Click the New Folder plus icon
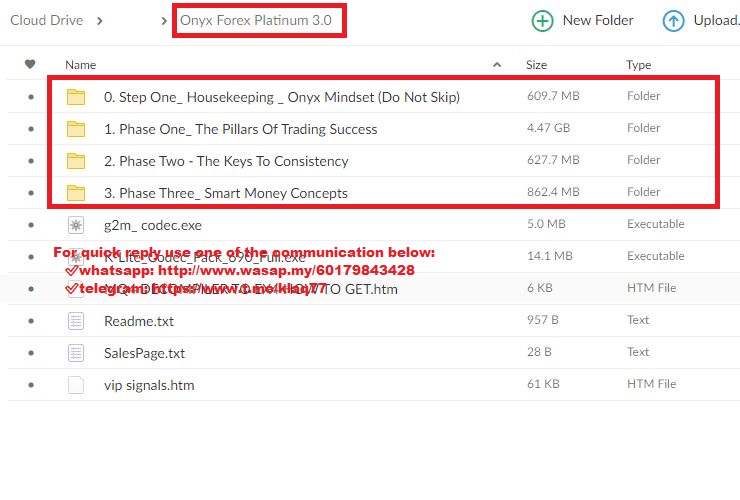740x500 pixels. 542,21
